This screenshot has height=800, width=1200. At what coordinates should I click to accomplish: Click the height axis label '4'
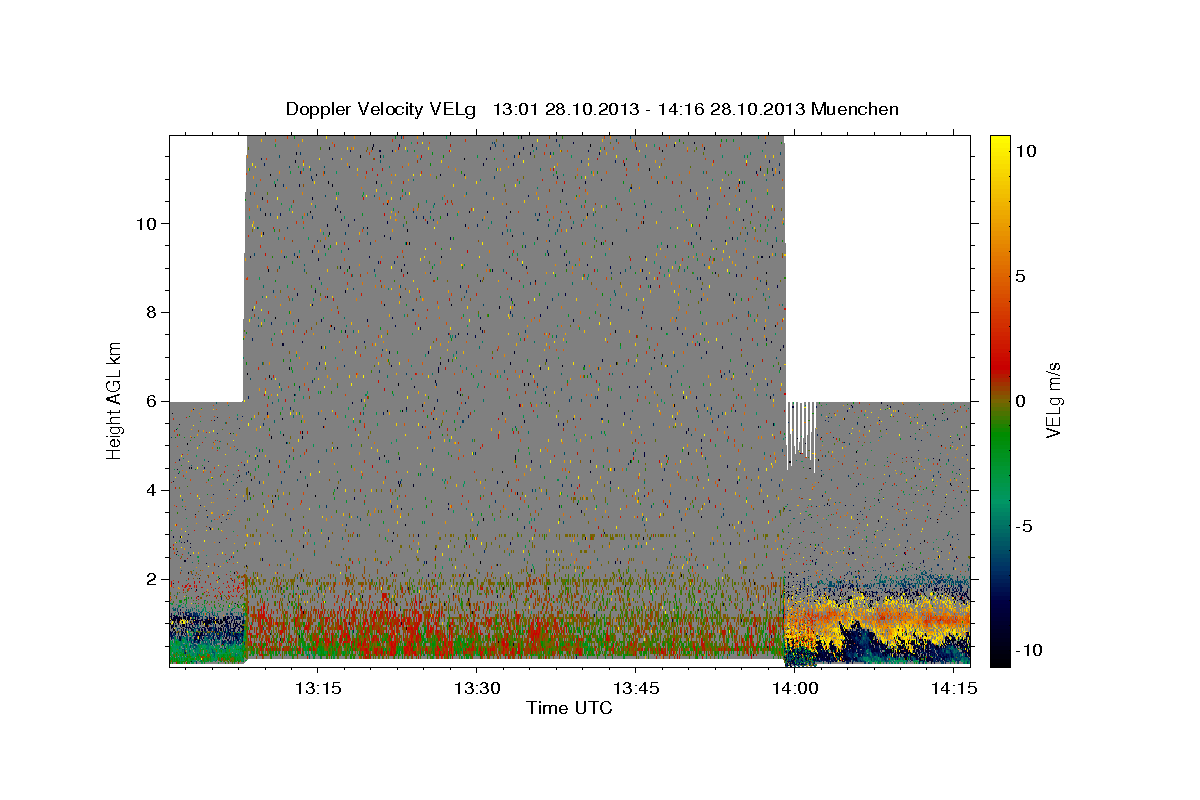(150, 490)
